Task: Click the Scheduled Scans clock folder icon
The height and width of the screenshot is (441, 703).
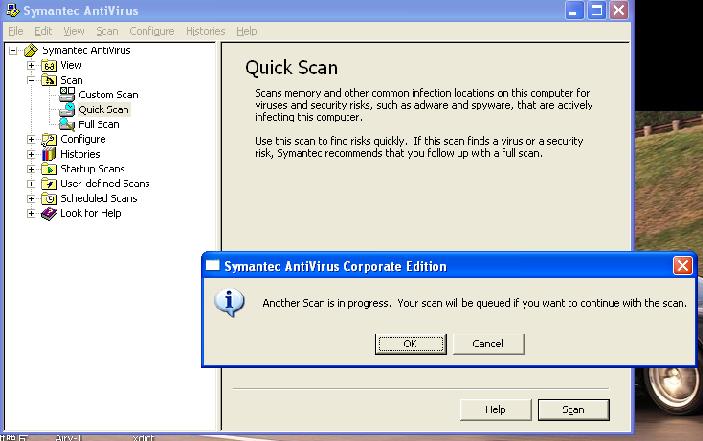Action: (49, 199)
